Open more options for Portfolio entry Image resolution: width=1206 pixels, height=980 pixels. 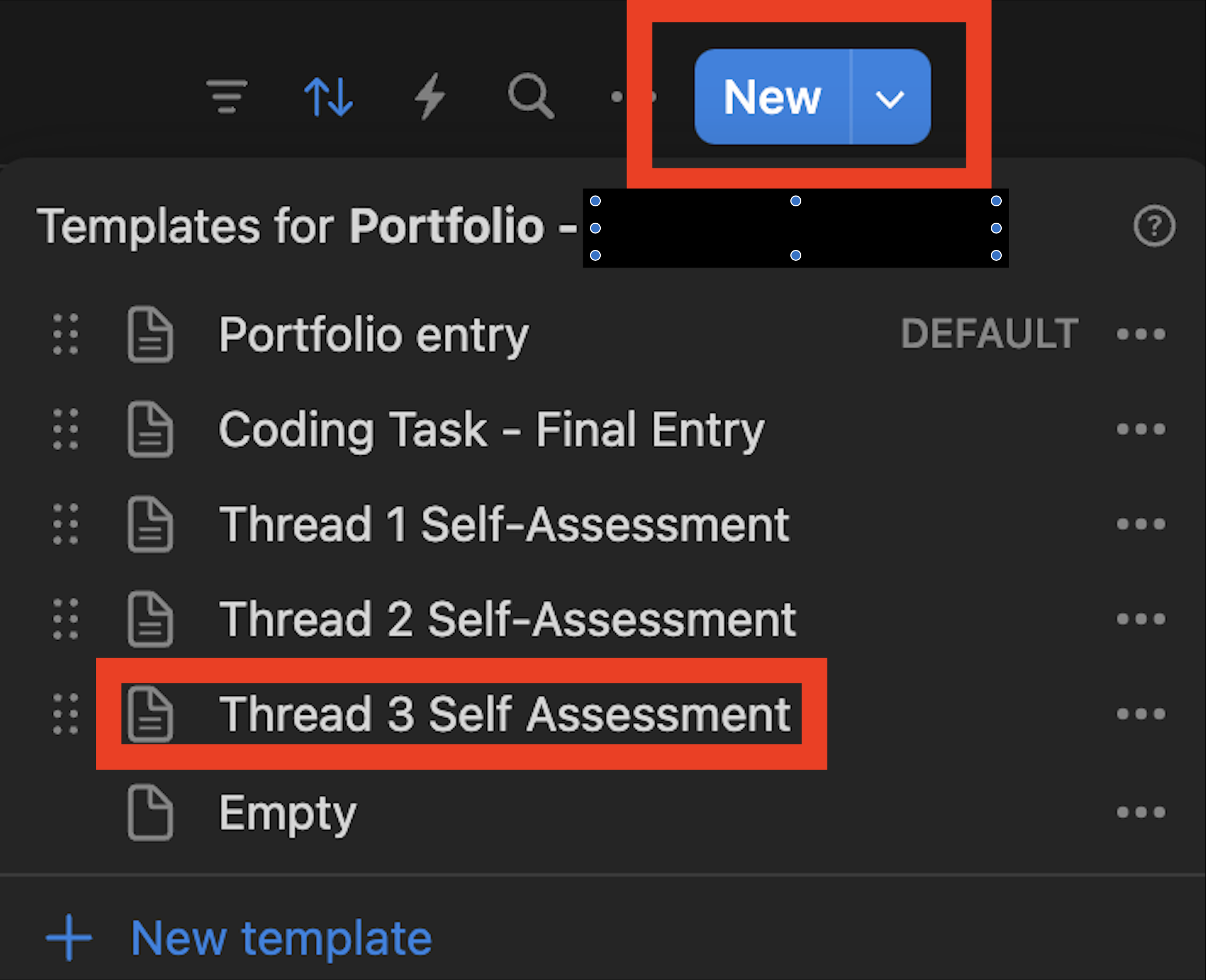[1141, 335]
